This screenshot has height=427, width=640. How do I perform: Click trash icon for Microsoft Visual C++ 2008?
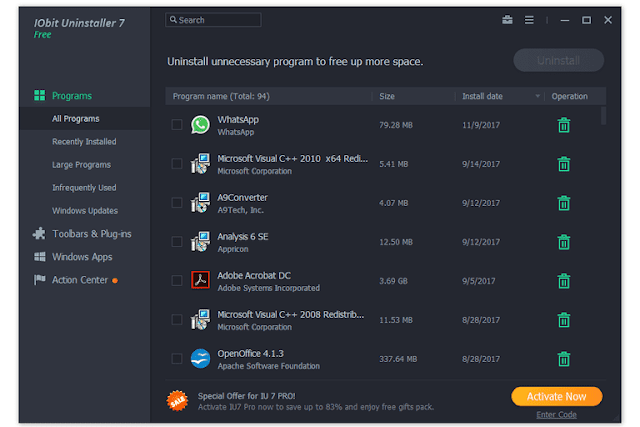(564, 320)
